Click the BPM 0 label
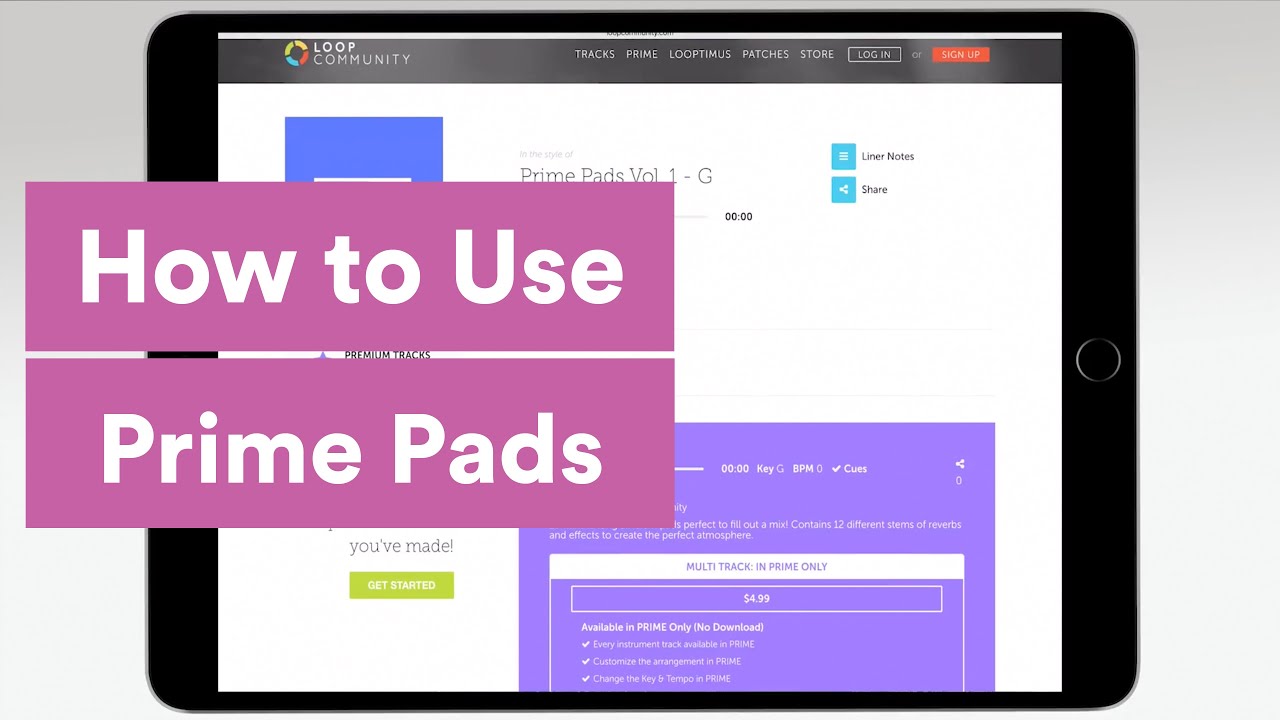This screenshot has height=720, width=1280. click(x=808, y=468)
